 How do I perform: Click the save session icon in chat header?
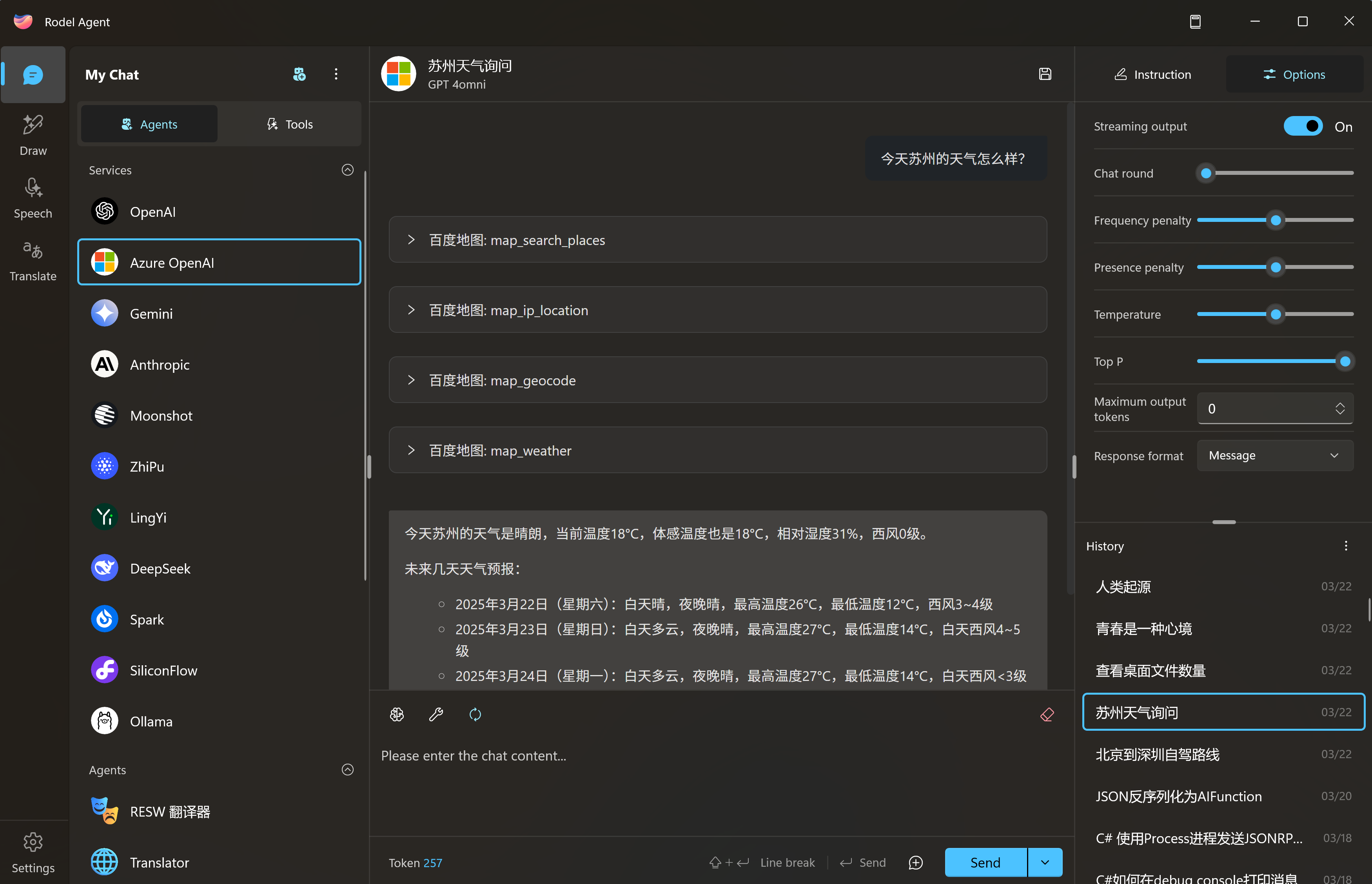(1045, 74)
